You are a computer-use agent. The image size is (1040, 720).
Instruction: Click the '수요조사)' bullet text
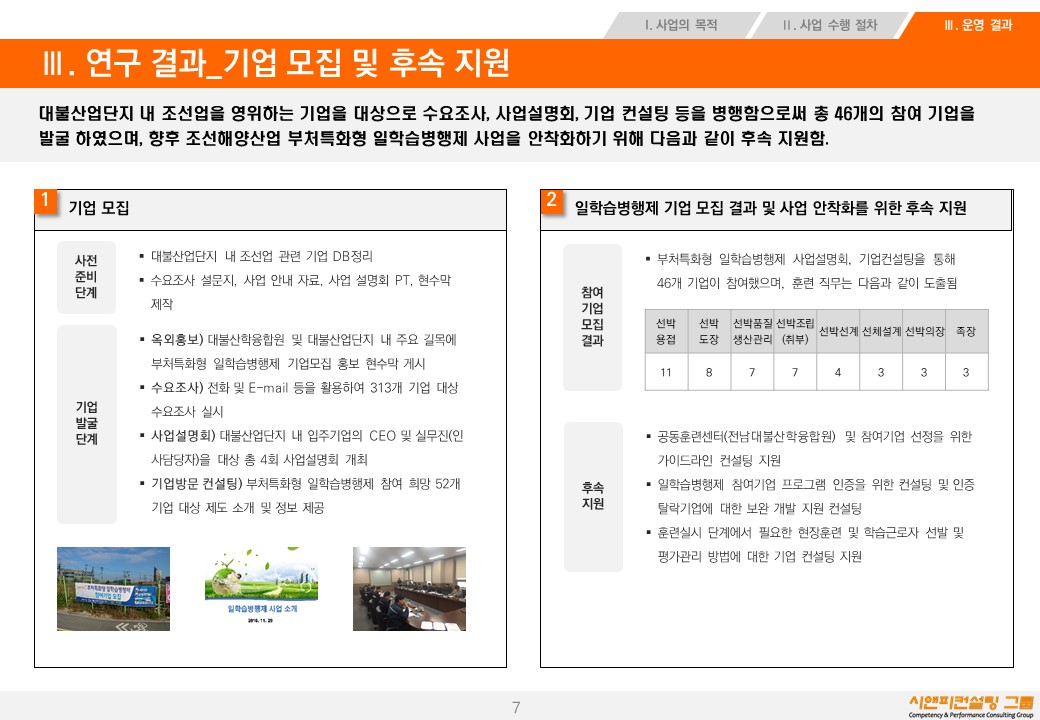[177, 388]
